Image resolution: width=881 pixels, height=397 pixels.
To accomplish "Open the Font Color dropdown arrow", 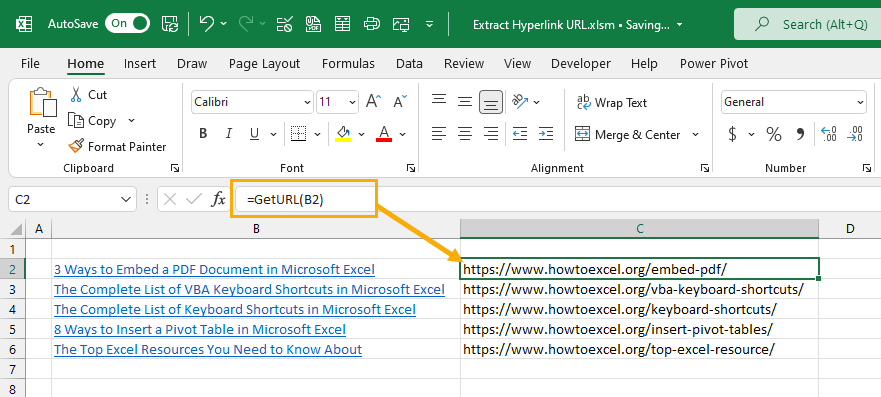I will [x=402, y=134].
